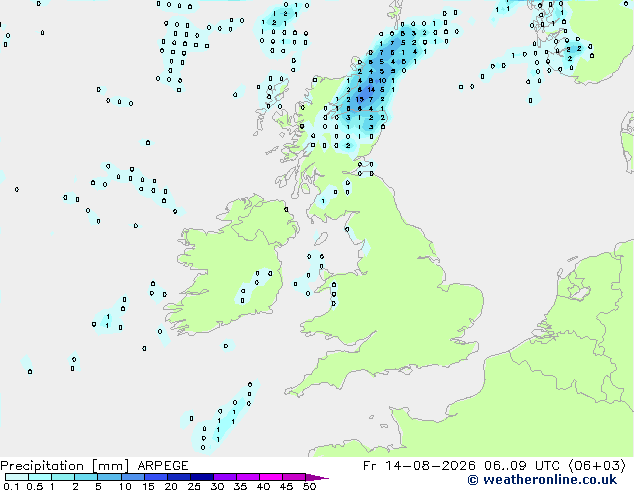Click the "Fr" weekday label

tap(370, 466)
